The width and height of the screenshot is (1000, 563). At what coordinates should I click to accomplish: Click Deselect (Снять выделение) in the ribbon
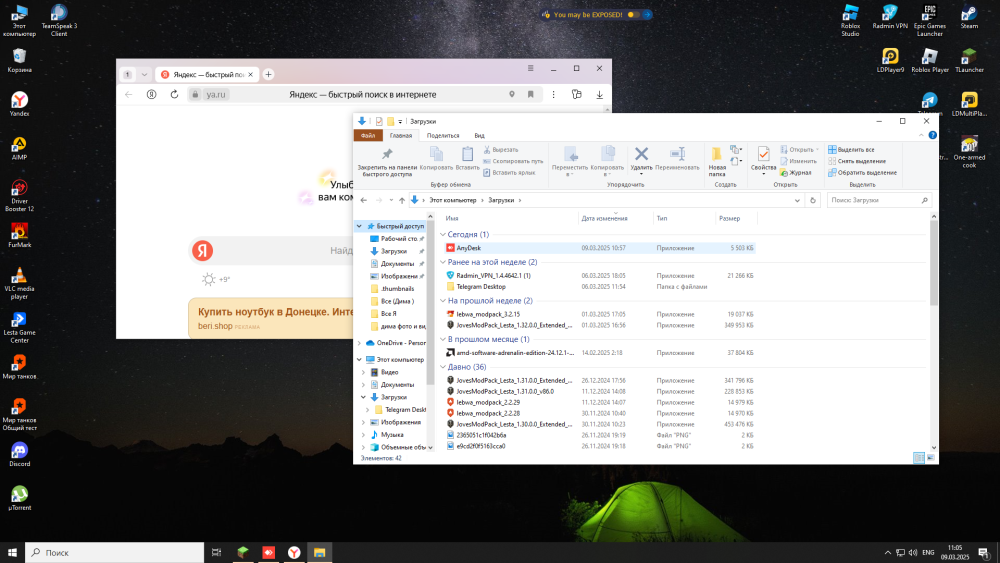click(857, 161)
